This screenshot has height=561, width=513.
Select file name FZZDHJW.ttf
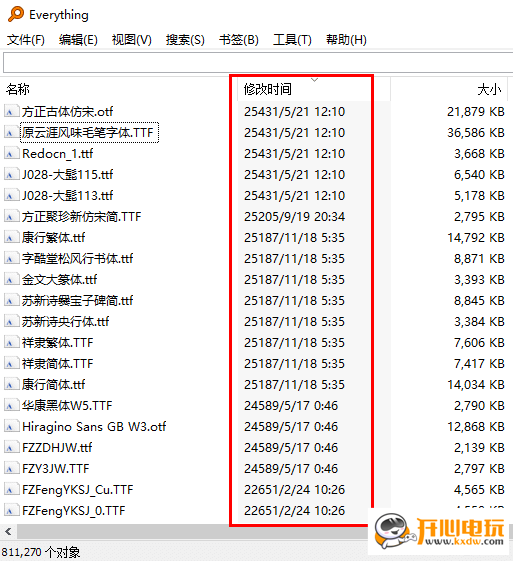click(57, 447)
